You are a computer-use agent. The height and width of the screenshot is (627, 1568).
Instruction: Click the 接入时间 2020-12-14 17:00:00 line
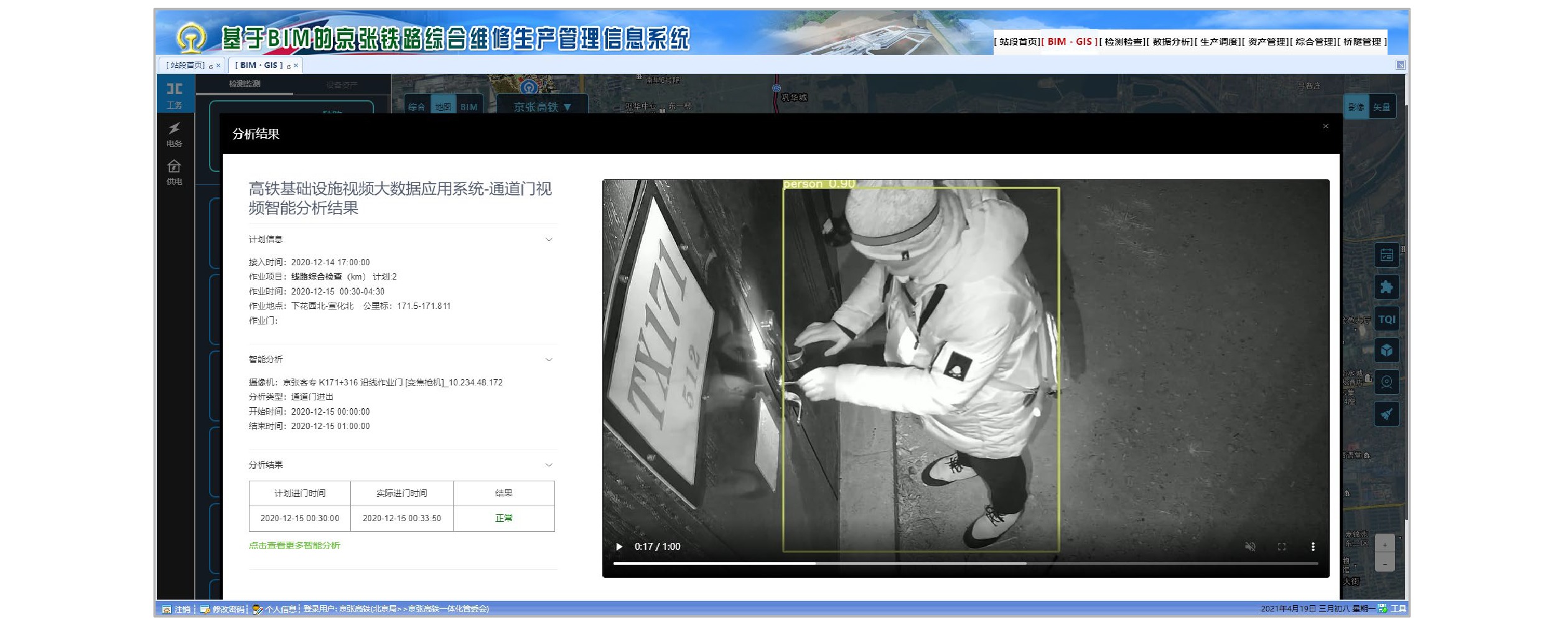(309, 263)
